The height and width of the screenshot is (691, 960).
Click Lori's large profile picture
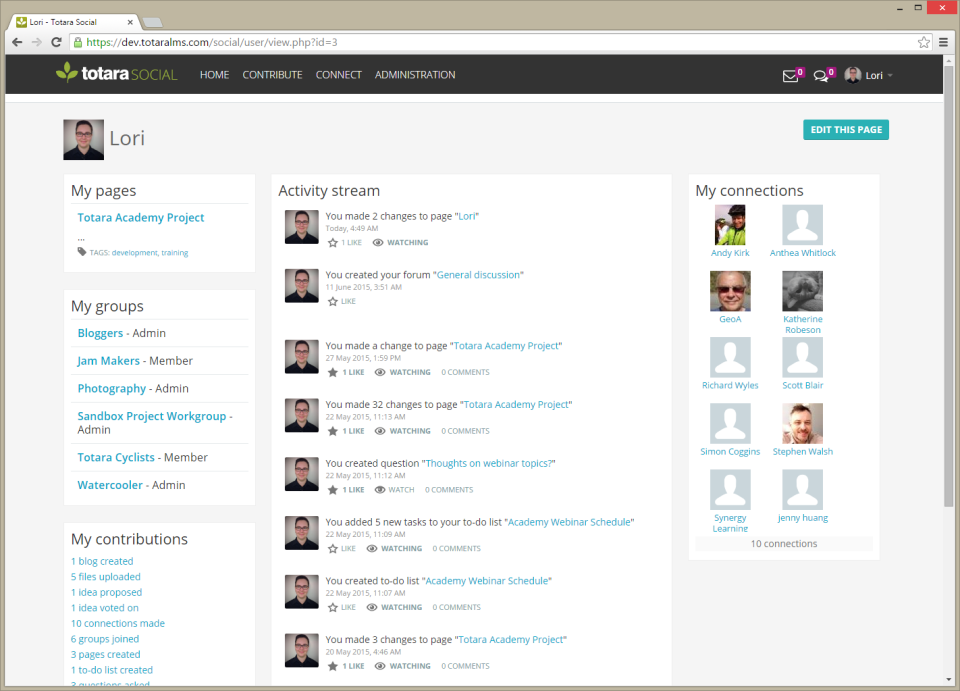click(83, 140)
